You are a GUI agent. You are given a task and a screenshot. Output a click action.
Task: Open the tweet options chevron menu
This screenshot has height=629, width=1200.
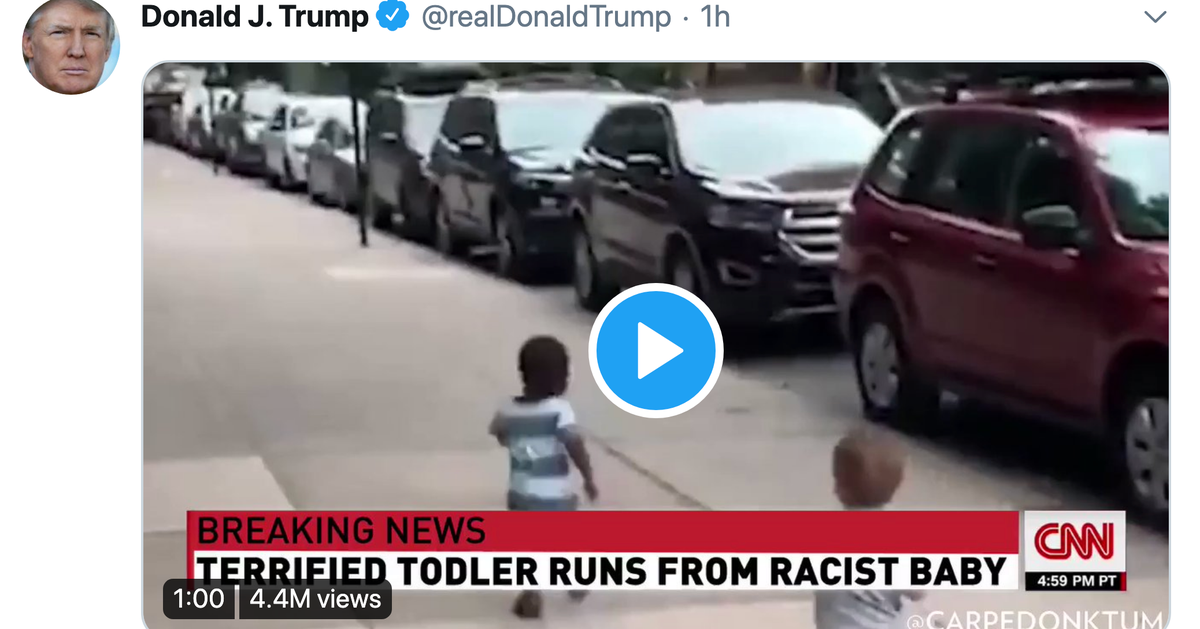point(1155,17)
